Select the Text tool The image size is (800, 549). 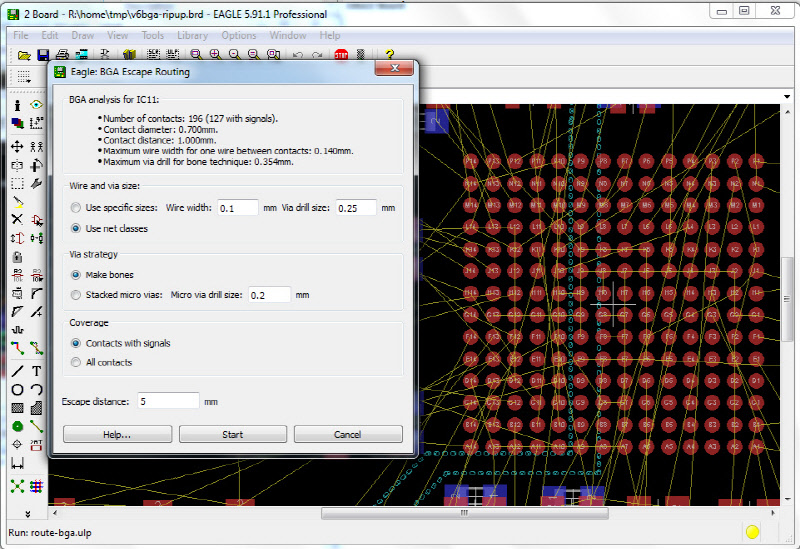[37, 371]
